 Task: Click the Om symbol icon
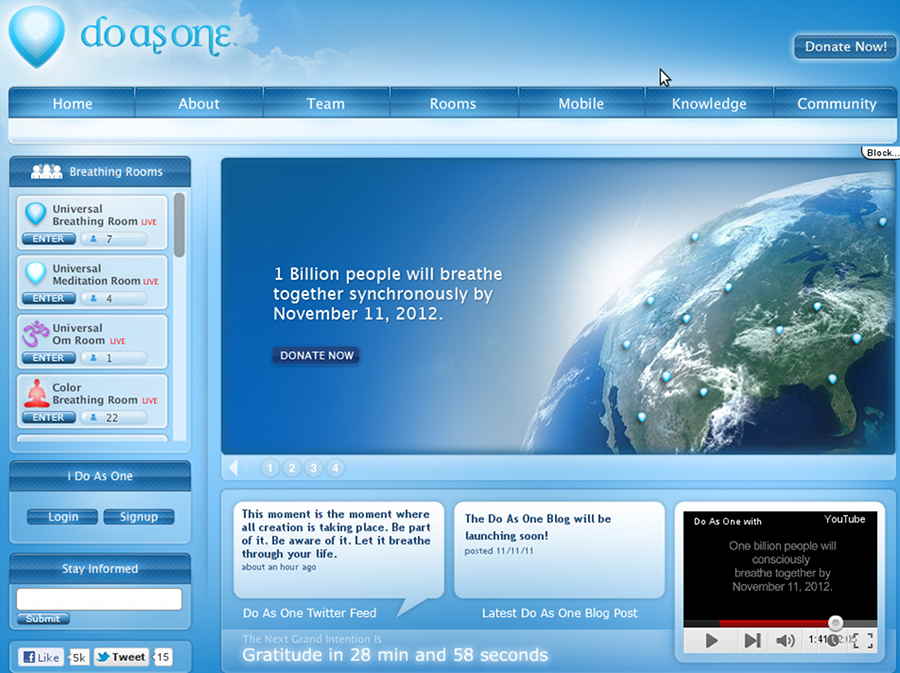pos(36,333)
